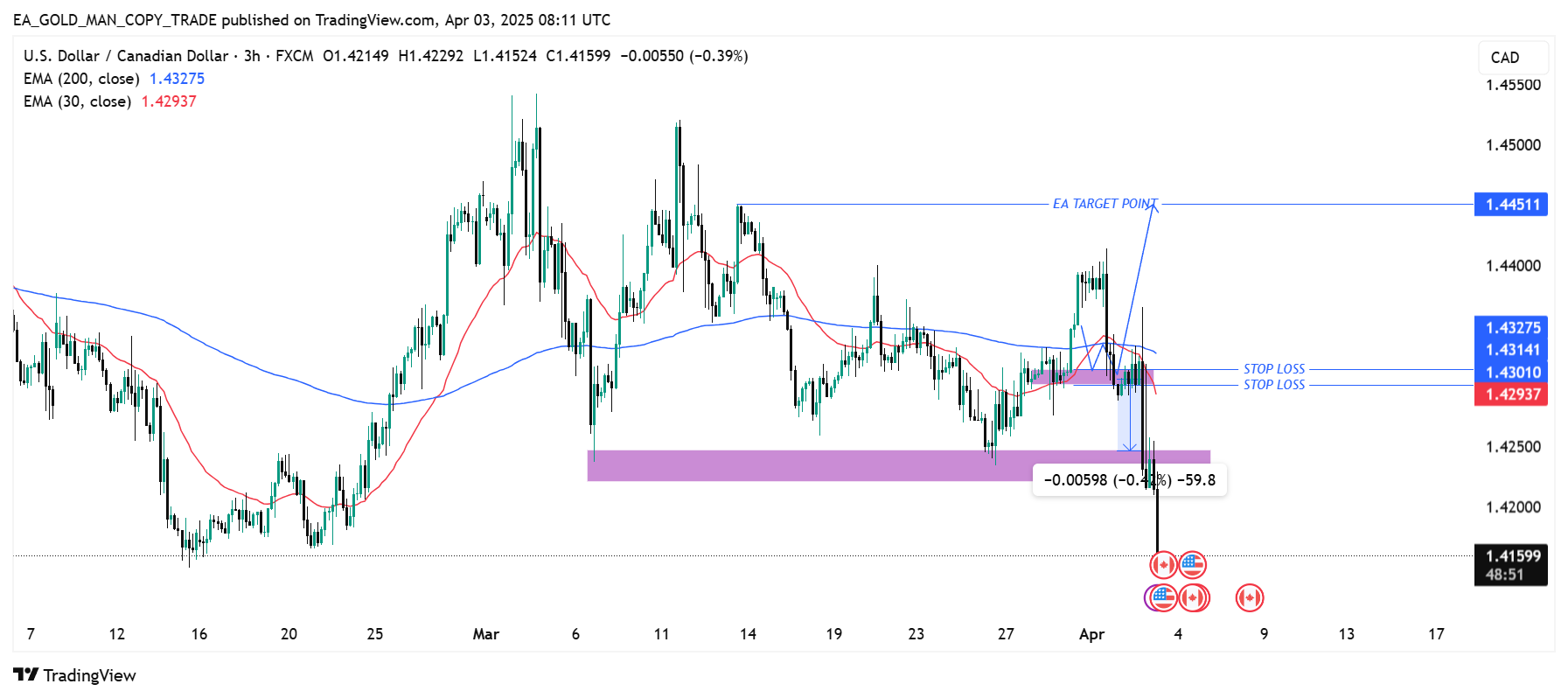Click the open value O1.42149 in the header

coord(356,56)
